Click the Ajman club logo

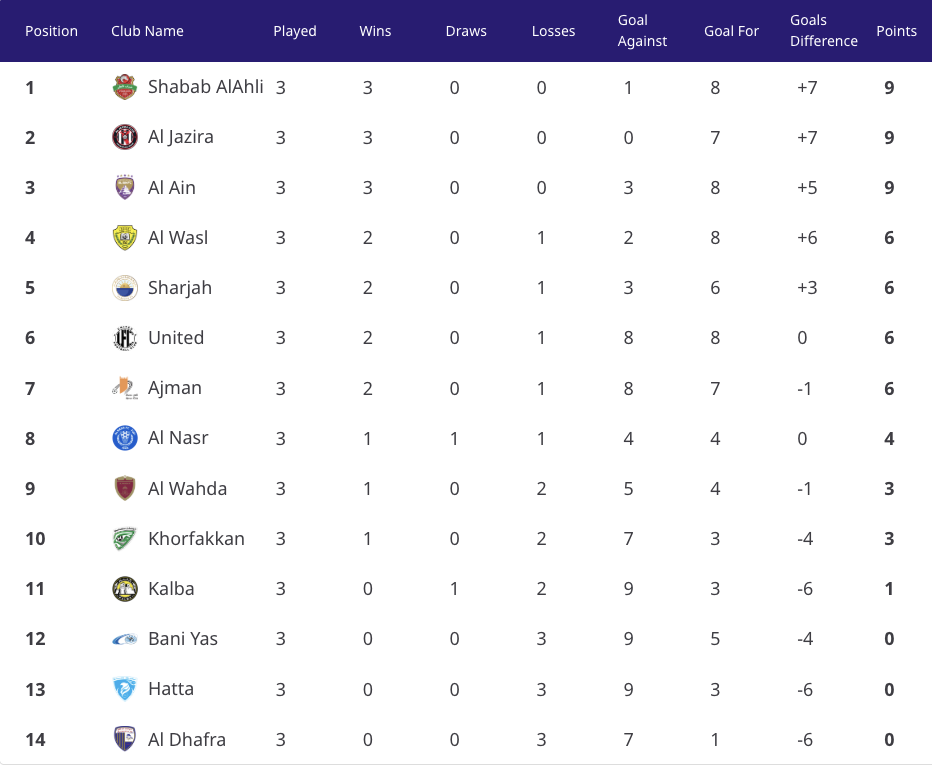tap(125, 388)
